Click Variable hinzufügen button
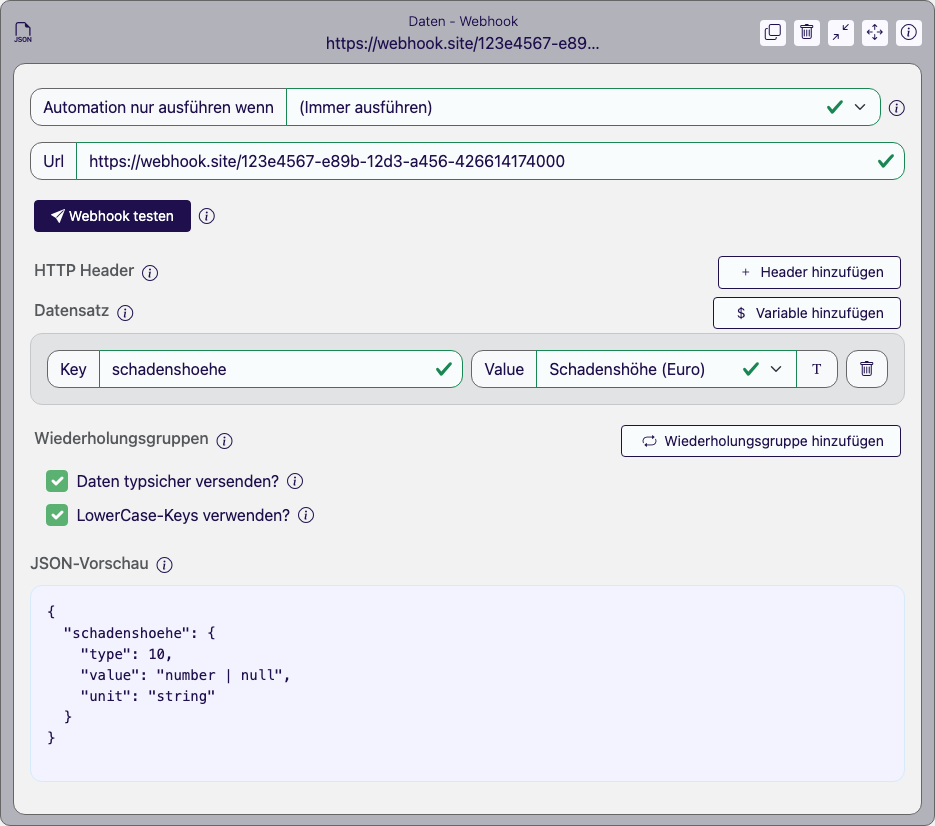935x826 pixels. coord(807,313)
